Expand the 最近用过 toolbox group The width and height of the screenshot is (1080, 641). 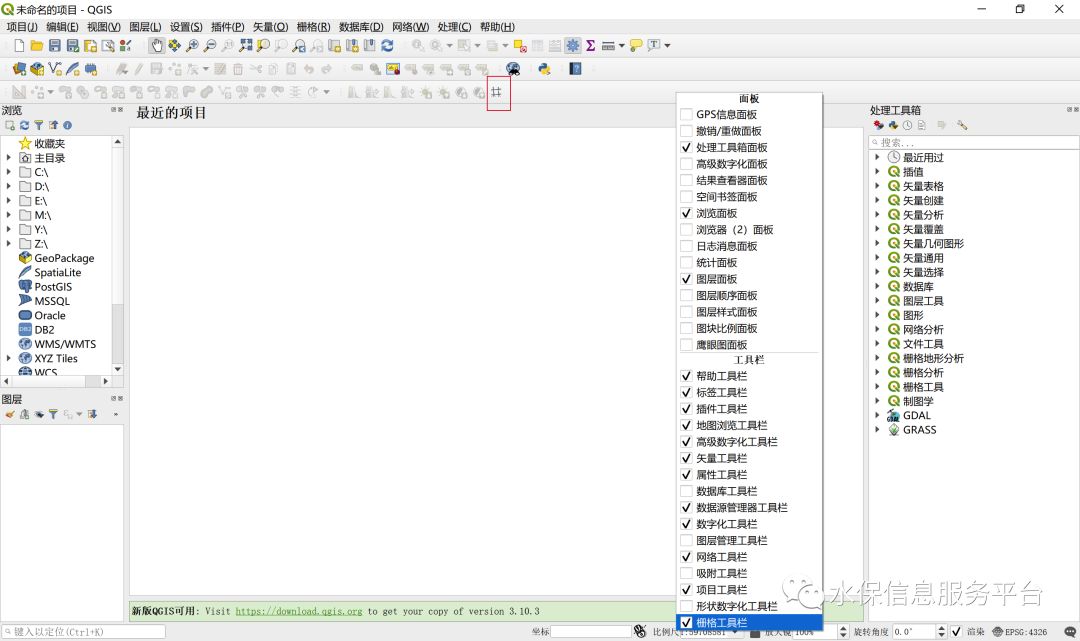click(x=878, y=157)
